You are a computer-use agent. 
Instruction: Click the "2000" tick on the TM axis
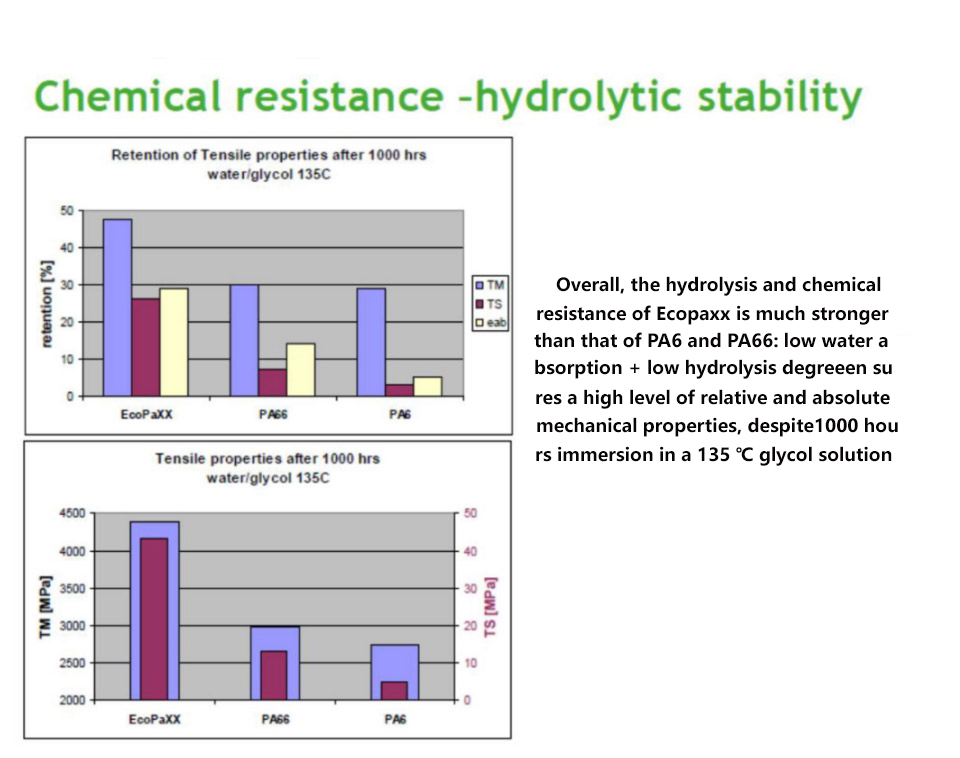(x=72, y=700)
